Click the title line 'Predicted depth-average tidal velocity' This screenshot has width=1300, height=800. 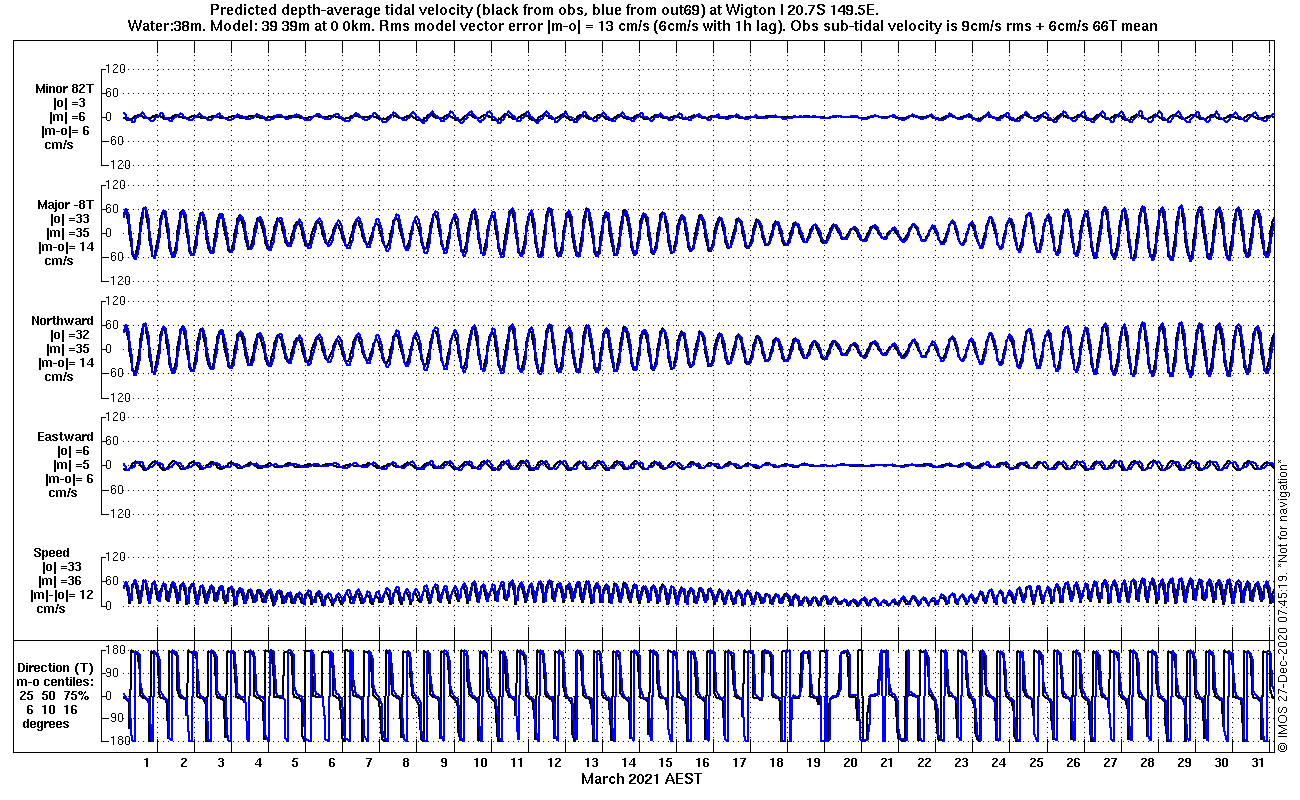click(x=544, y=10)
